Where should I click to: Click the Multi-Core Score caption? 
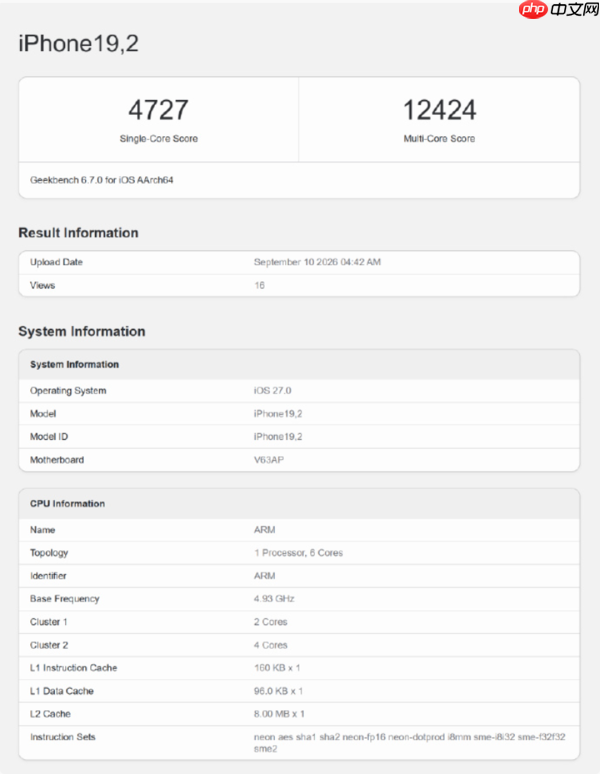tap(439, 139)
